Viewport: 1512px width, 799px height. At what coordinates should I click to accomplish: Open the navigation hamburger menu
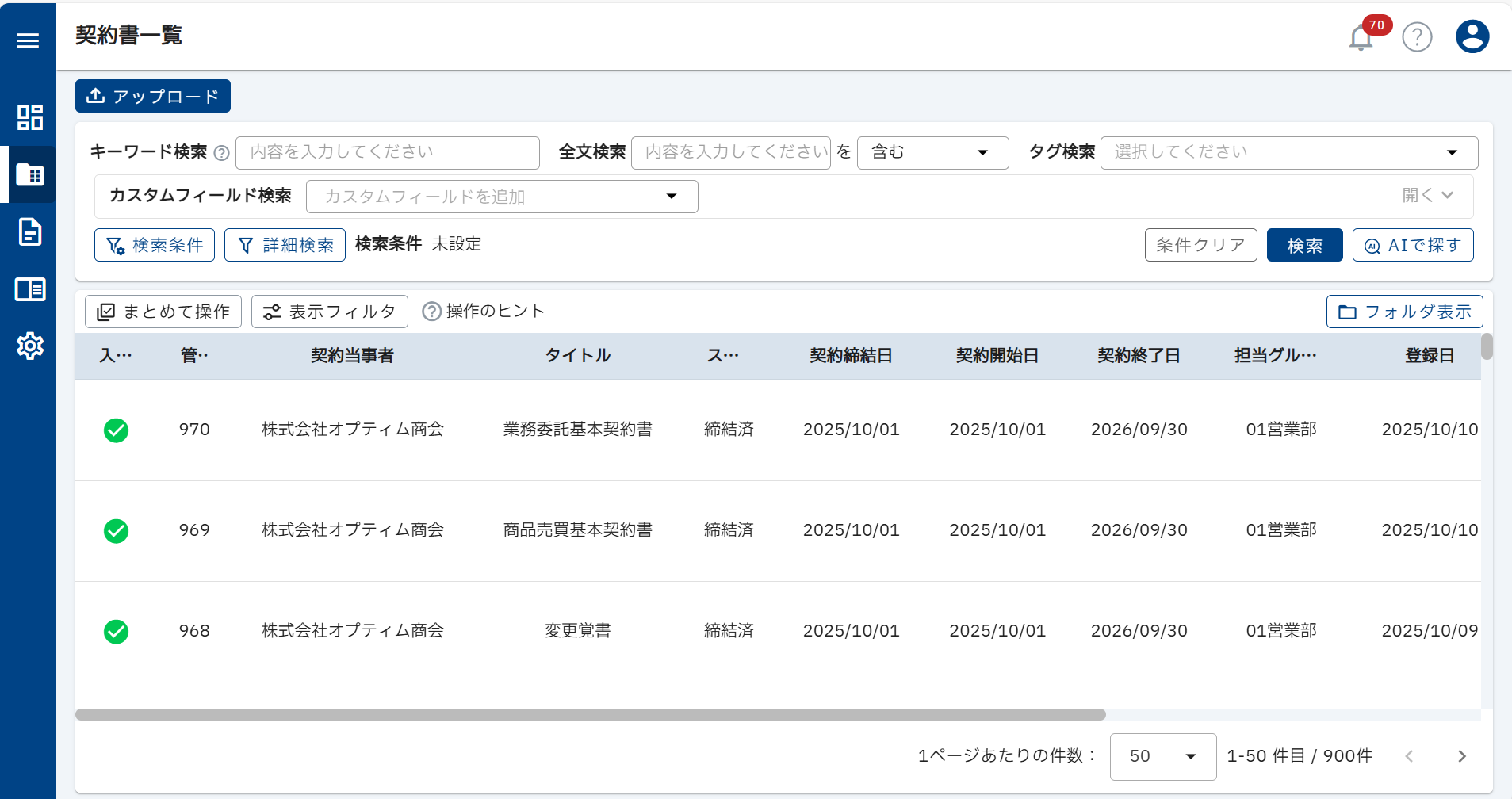click(x=28, y=39)
